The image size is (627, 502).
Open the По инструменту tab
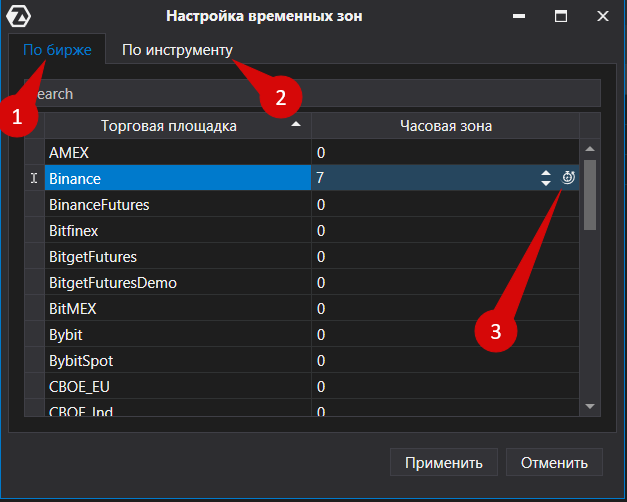tap(177, 50)
